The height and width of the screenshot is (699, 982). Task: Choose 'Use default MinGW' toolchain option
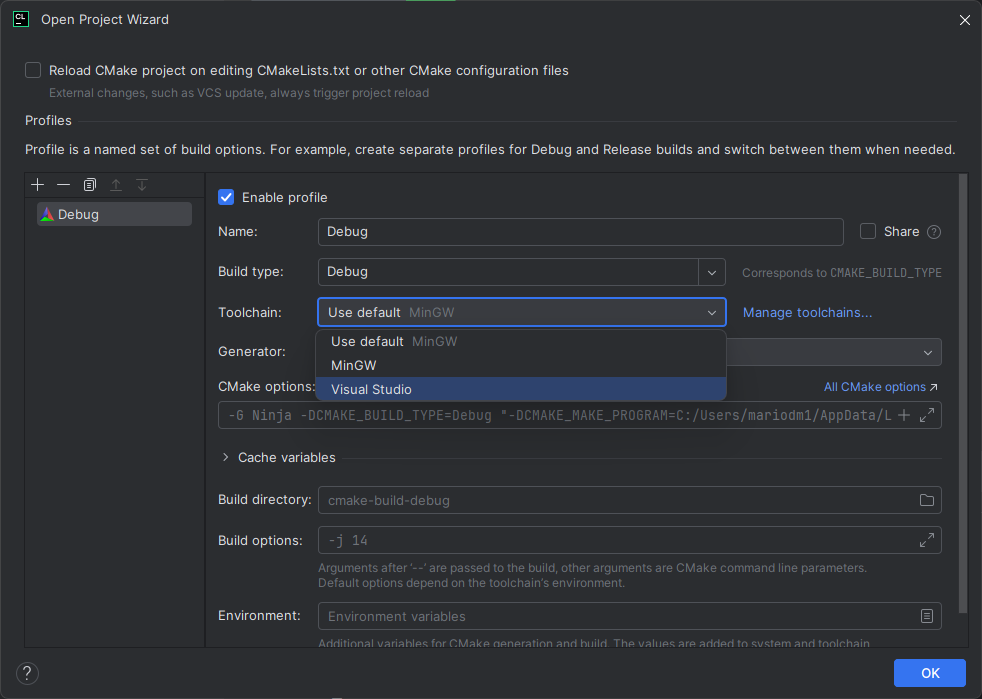pyautogui.click(x=521, y=341)
